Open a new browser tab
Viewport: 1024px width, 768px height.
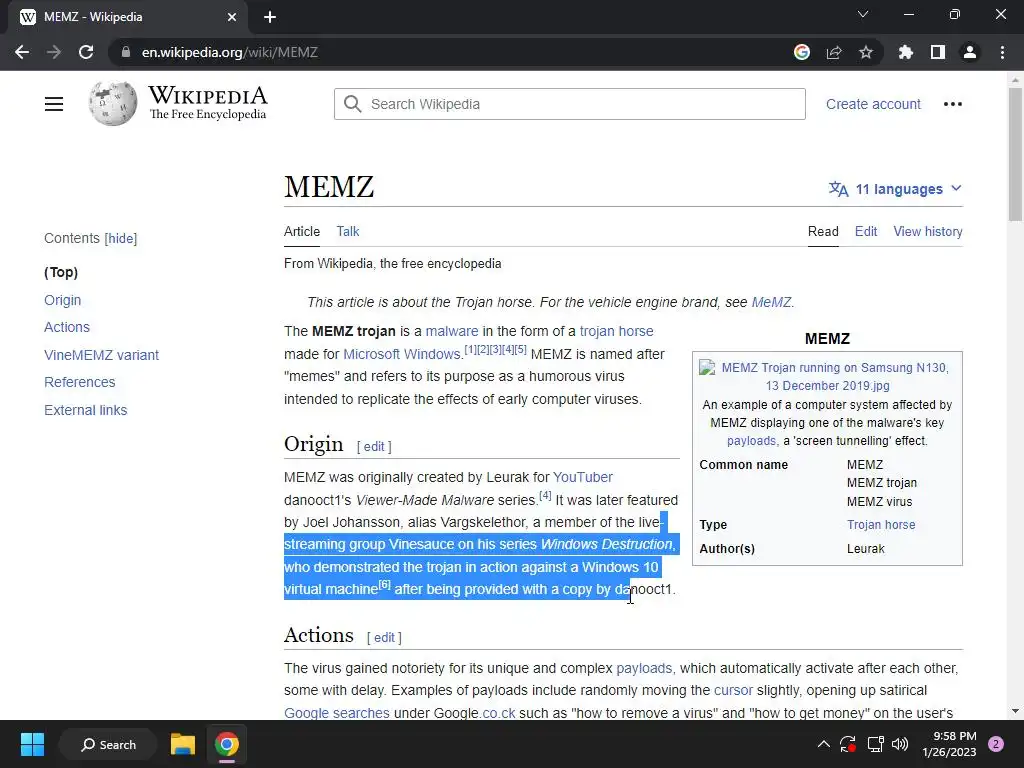pyautogui.click(x=270, y=17)
